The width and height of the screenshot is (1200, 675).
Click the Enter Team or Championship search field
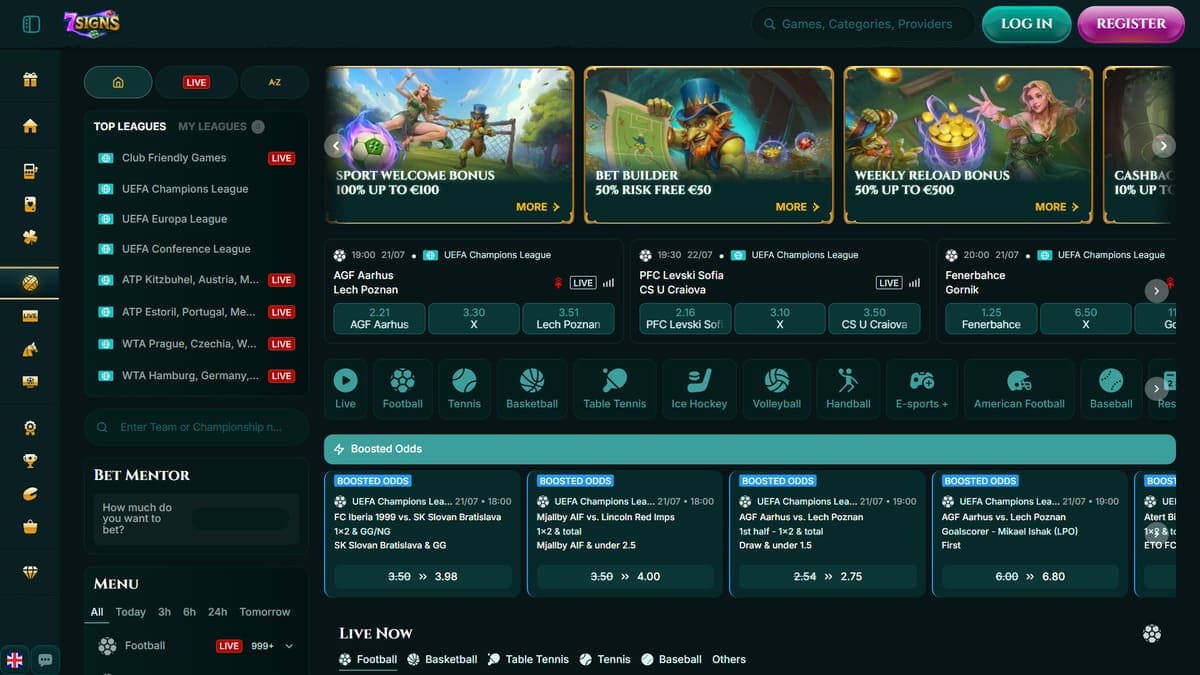coord(196,427)
